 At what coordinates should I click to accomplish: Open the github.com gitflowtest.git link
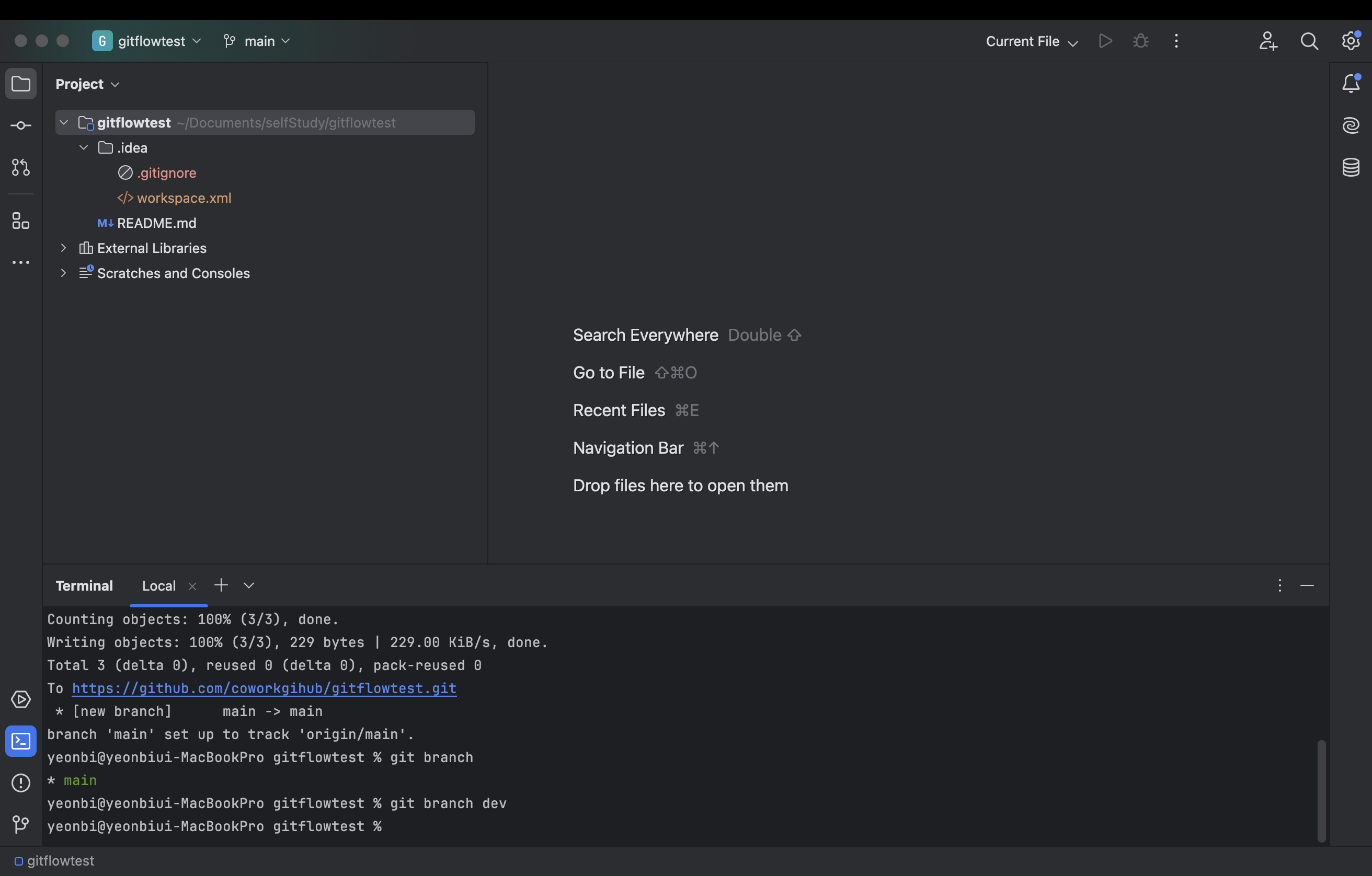[264, 688]
